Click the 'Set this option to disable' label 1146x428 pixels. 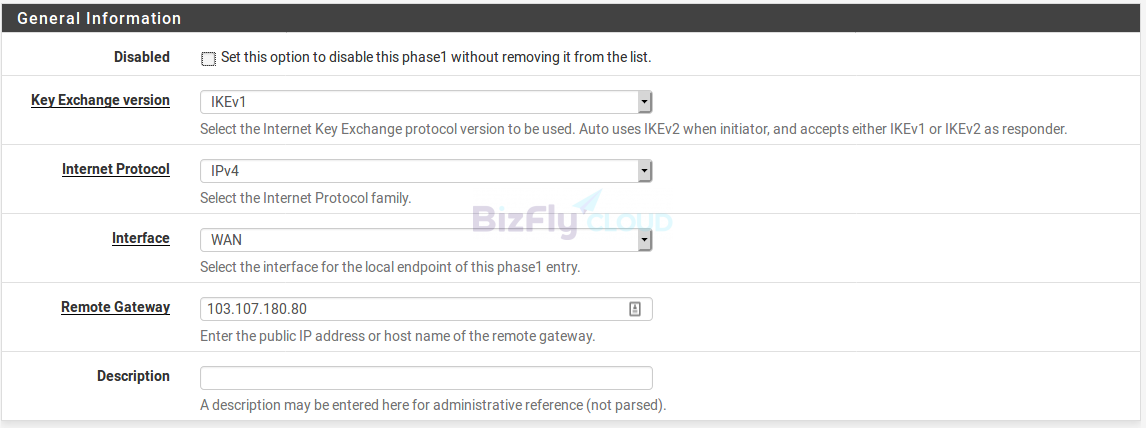coord(436,57)
